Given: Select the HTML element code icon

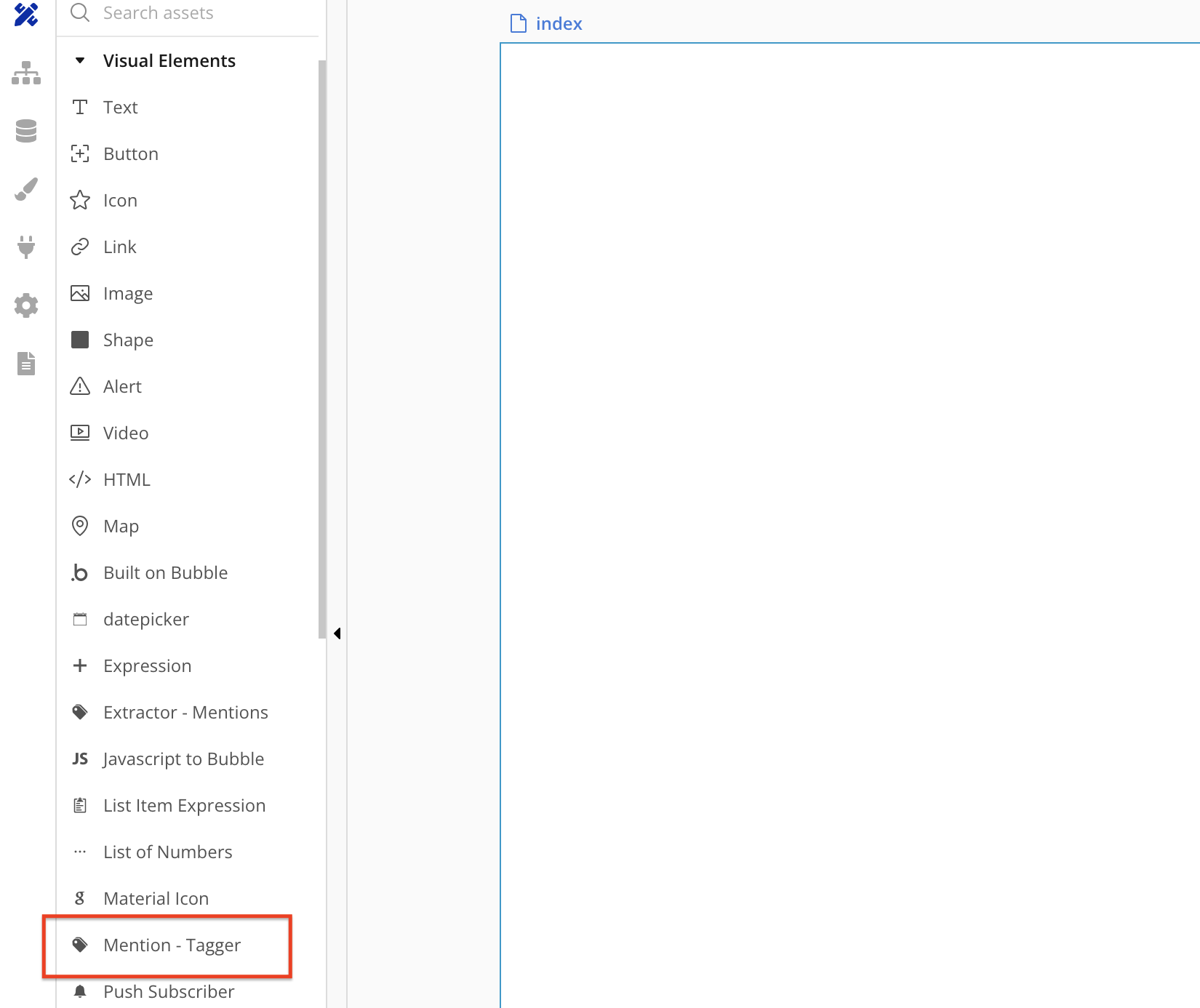Looking at the screenshot, I should tap(80, 479).
